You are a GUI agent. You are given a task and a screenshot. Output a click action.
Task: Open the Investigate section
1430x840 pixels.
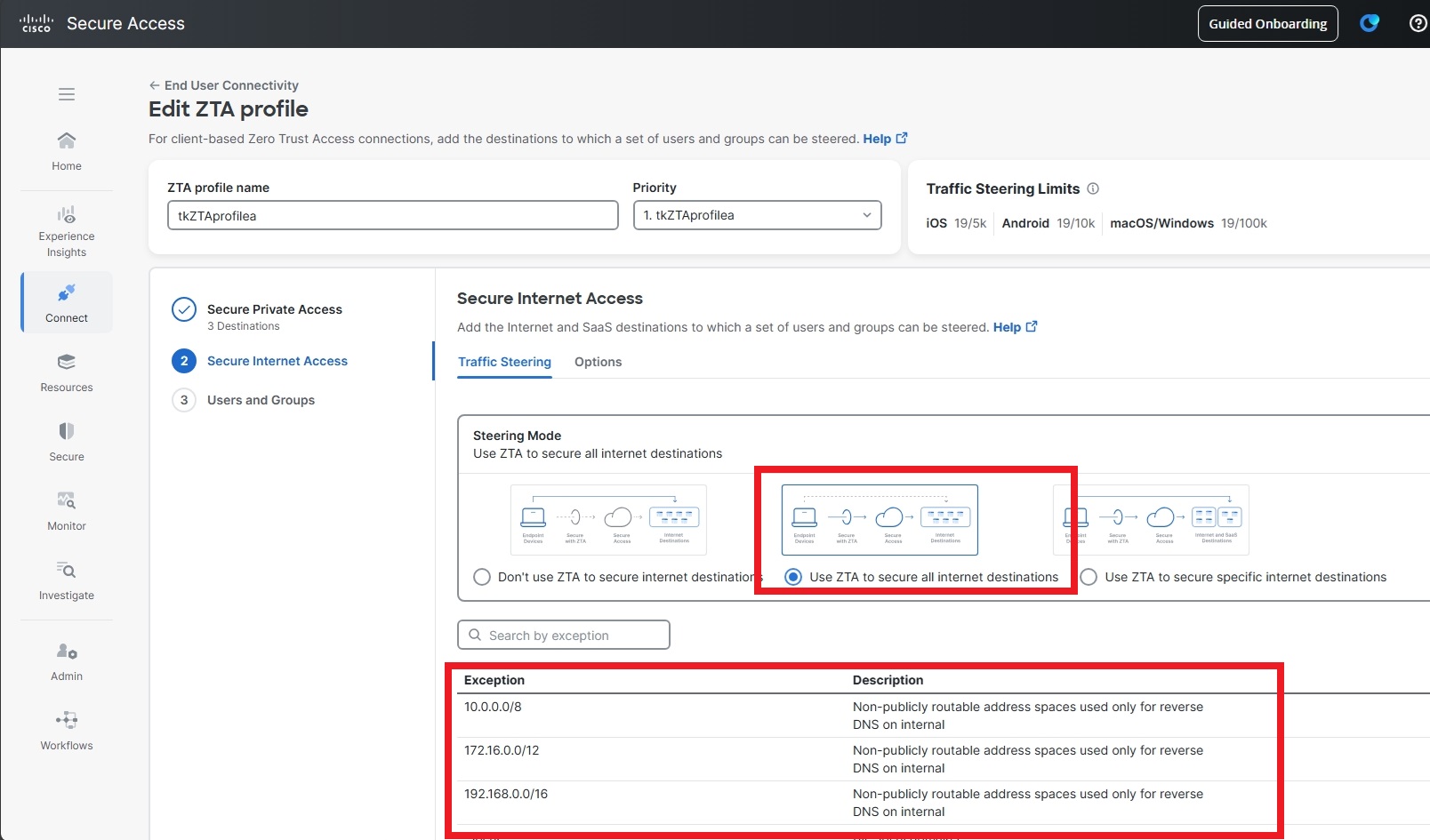tap(67, 580)
